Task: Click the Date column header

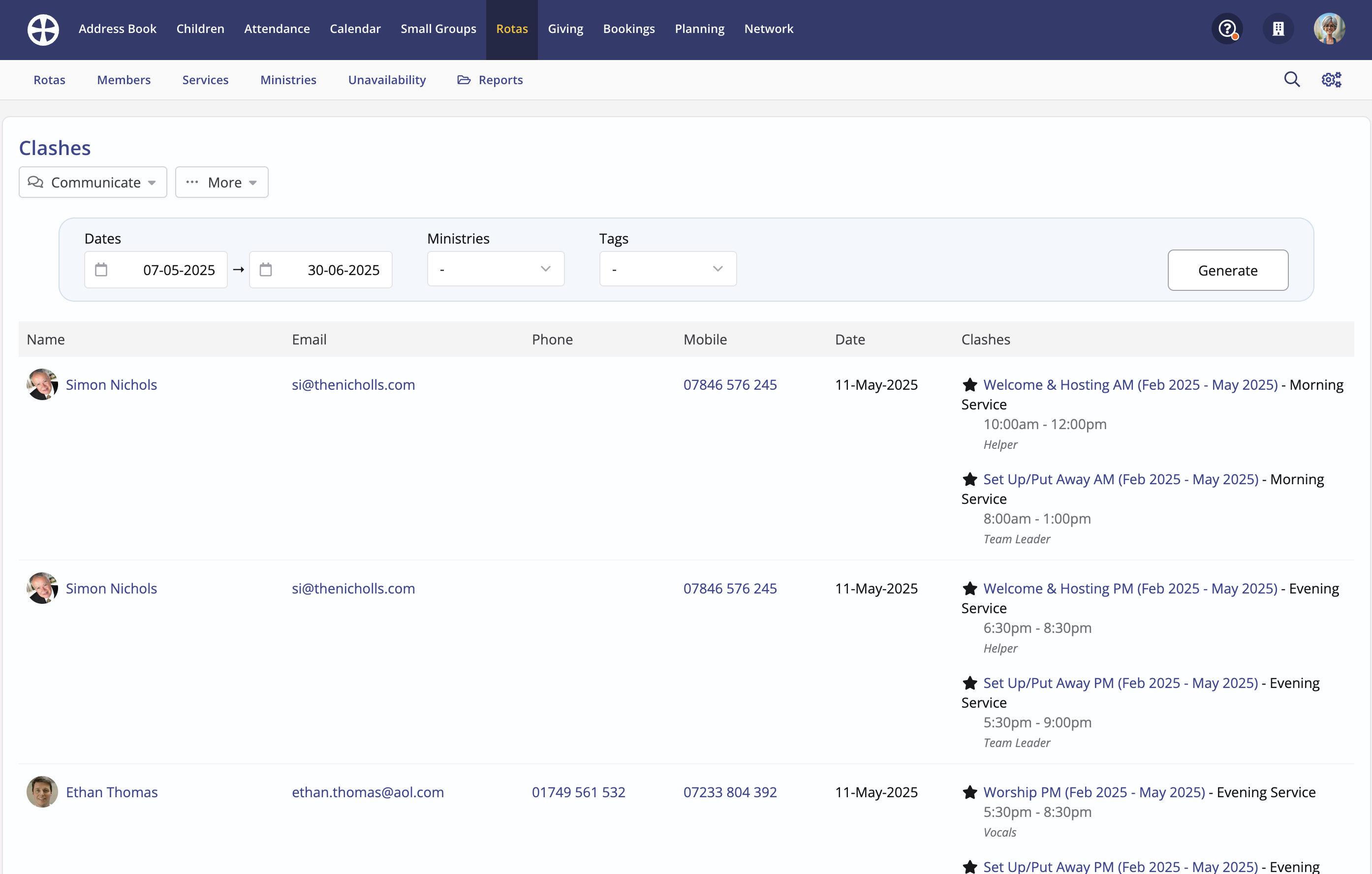Action: click(x=849, y=340)
